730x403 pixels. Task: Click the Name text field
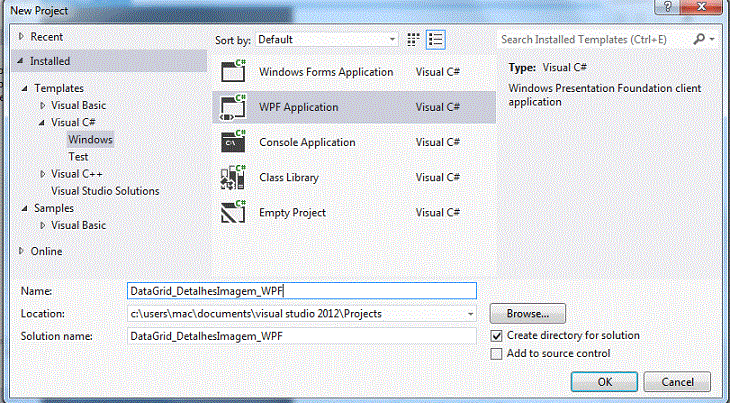pyautogui.click(x=302, y=291)
